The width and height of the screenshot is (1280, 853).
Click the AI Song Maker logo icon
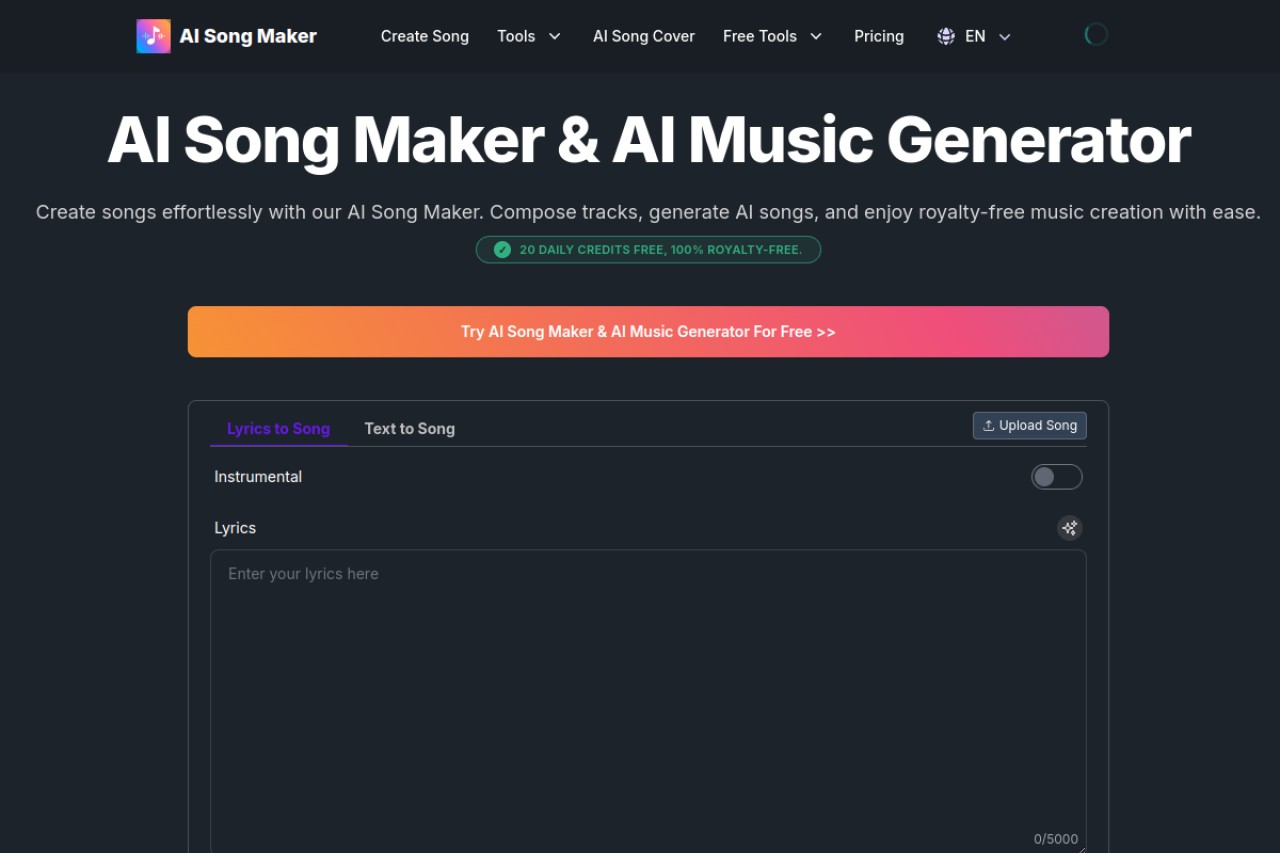click(153, 36)
